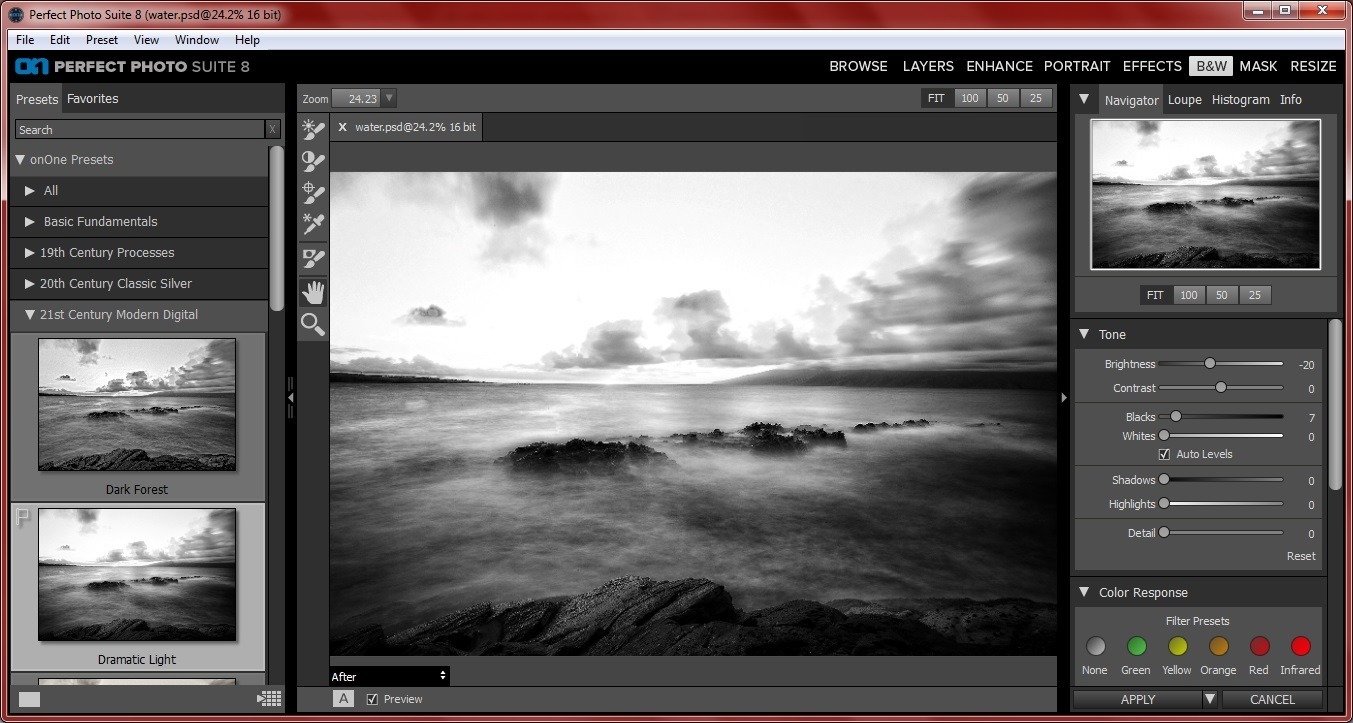The image size is (1353, 723).
Task: Choose the contrast brush icon below the top brush
Action: pyautogui.click(x=313, y=160)
